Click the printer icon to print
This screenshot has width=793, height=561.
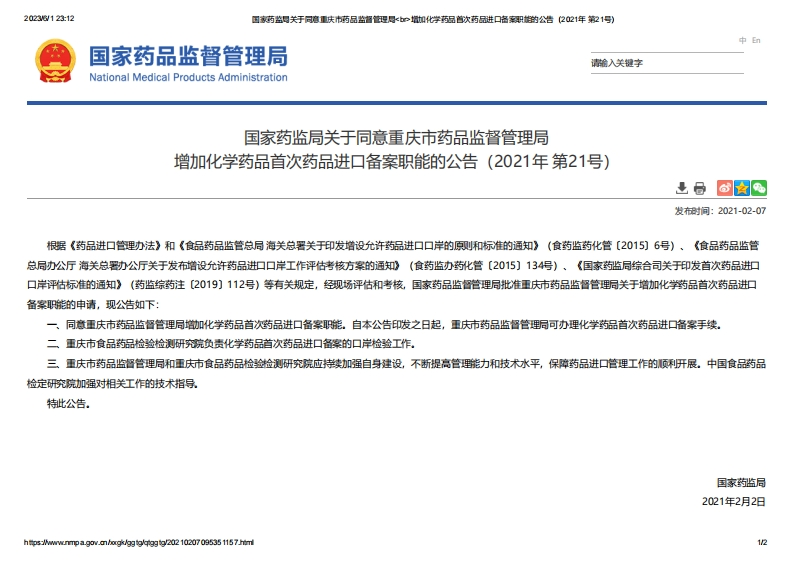point(700,188)
